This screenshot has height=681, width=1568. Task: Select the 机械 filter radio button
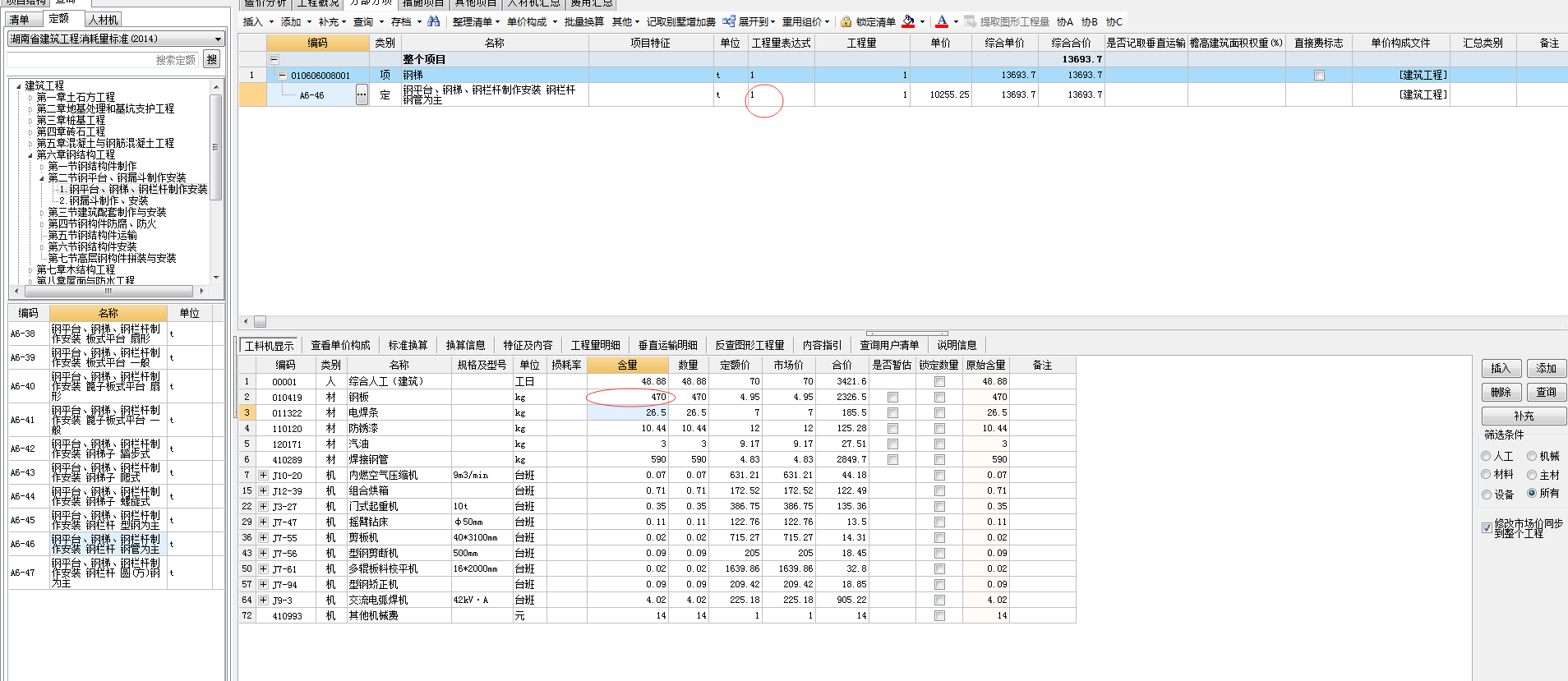pos(1532,456)
